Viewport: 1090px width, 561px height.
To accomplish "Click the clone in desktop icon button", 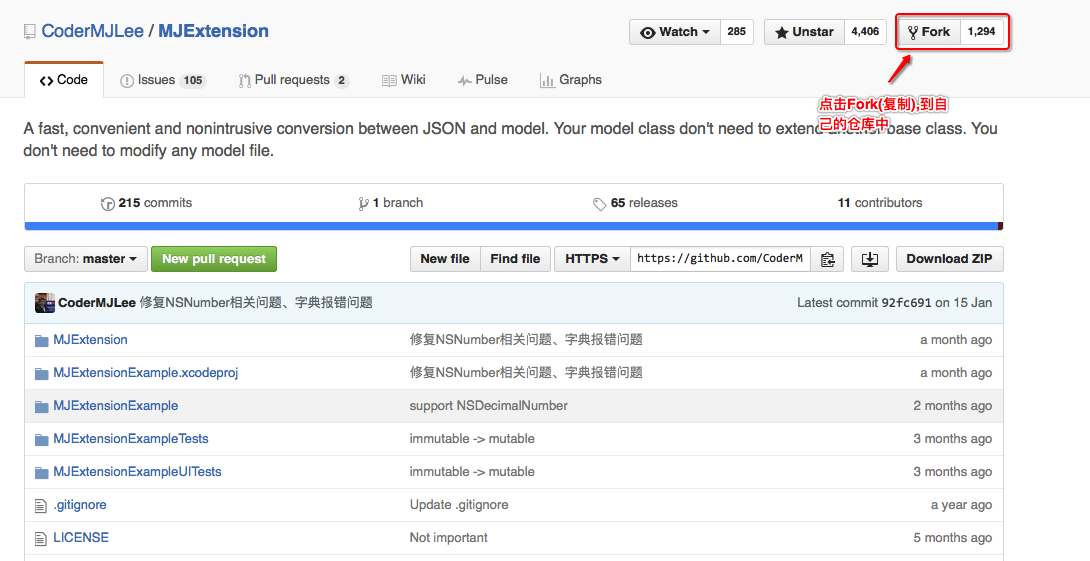I will click(870, 259).
